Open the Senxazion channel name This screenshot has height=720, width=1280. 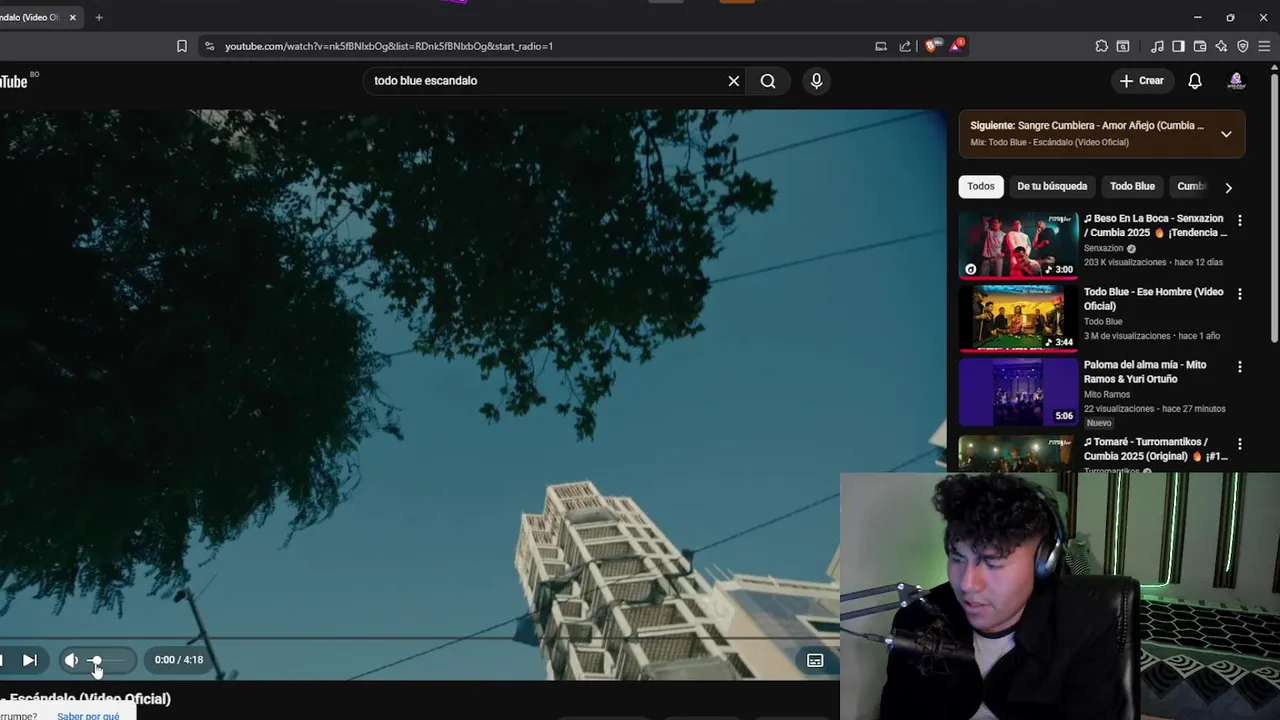(x=1104, y=248)
